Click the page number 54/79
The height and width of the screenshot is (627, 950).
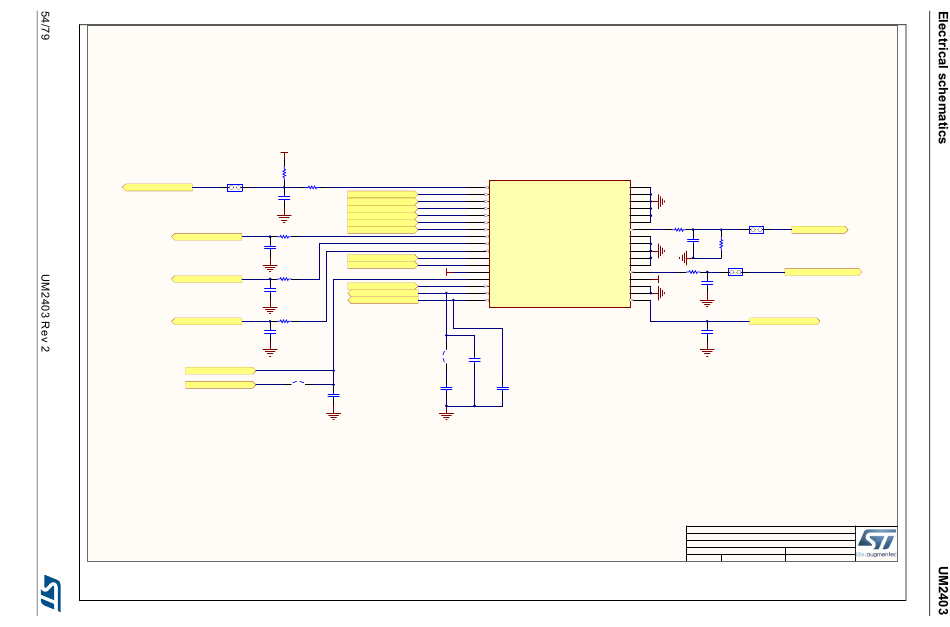coord(45,26)
